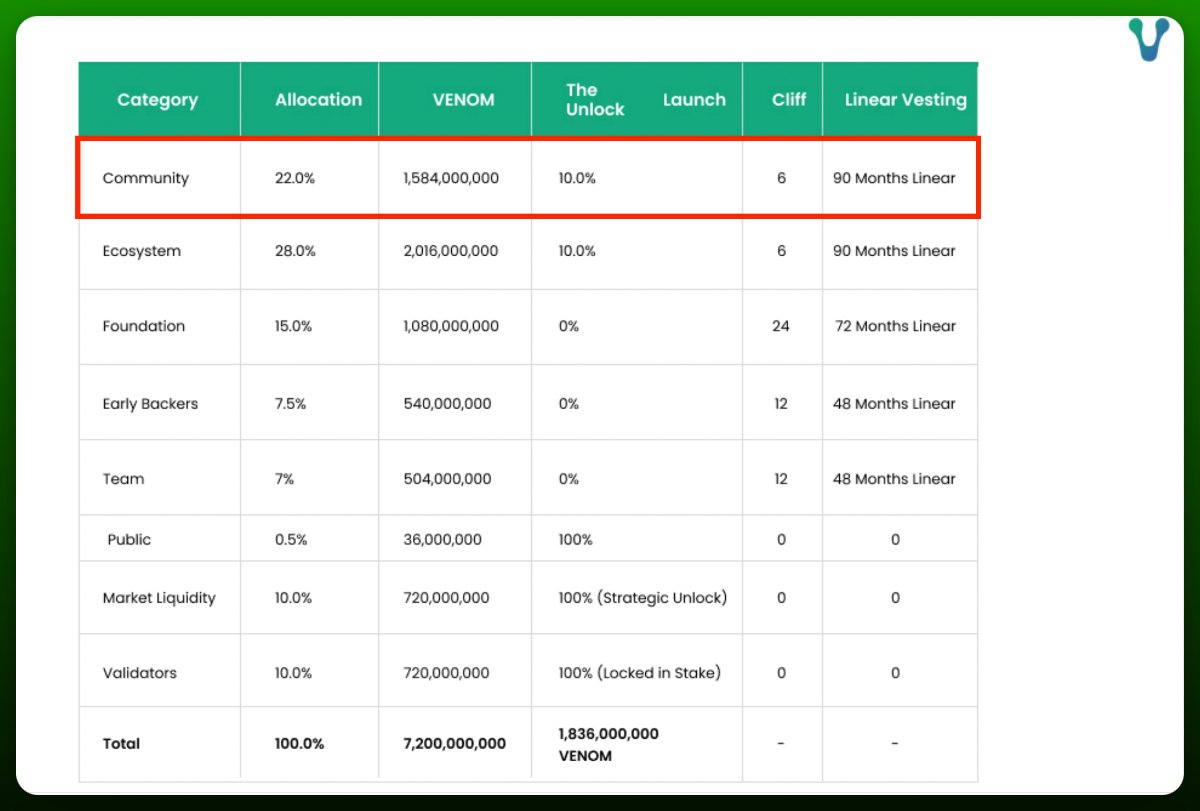Viewport: 1200px width, 811px height.
Task: Click Foundation's 0% unlock value
Action: (568, 326)
